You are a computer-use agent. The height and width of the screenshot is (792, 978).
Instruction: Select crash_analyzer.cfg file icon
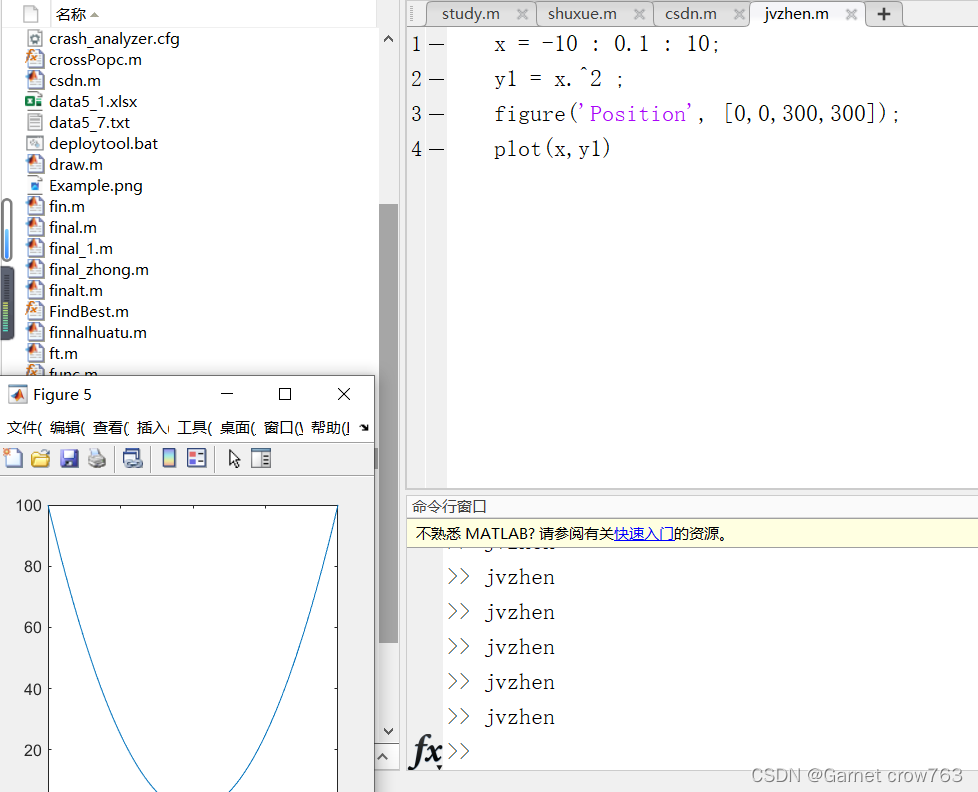click(35, 39)
